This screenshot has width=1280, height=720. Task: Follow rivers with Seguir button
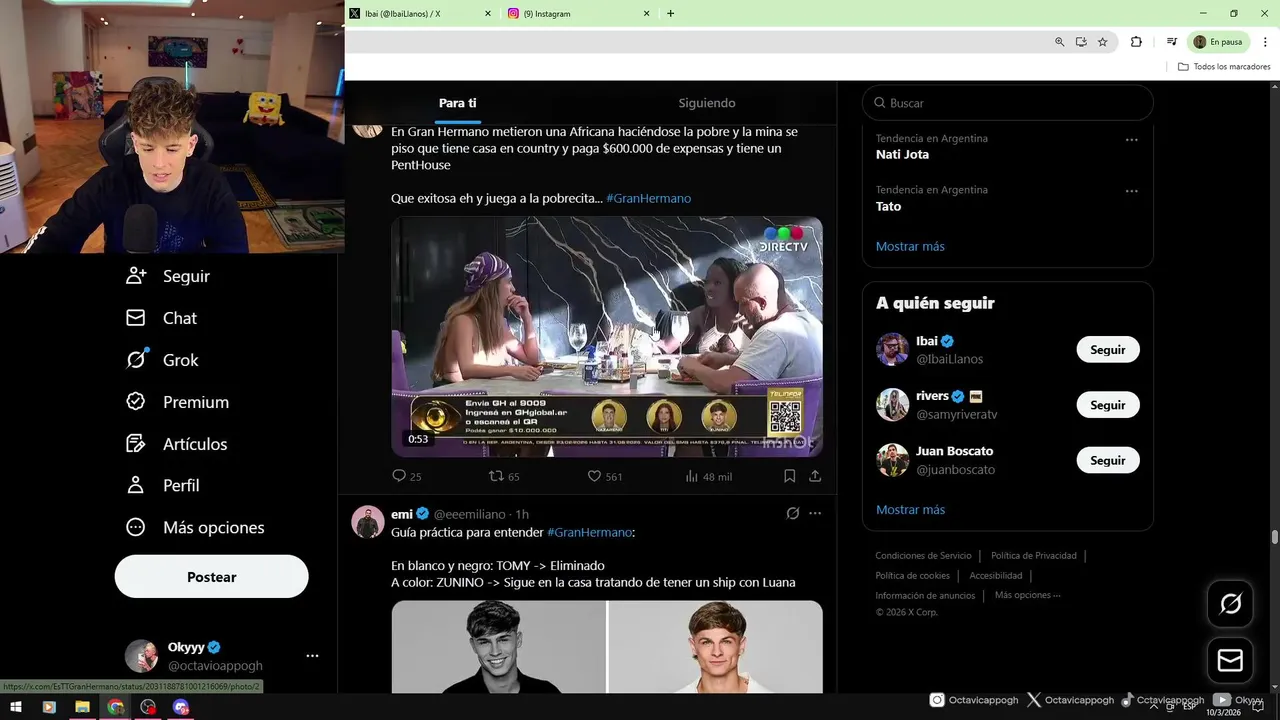click(x=1108, y=405)
